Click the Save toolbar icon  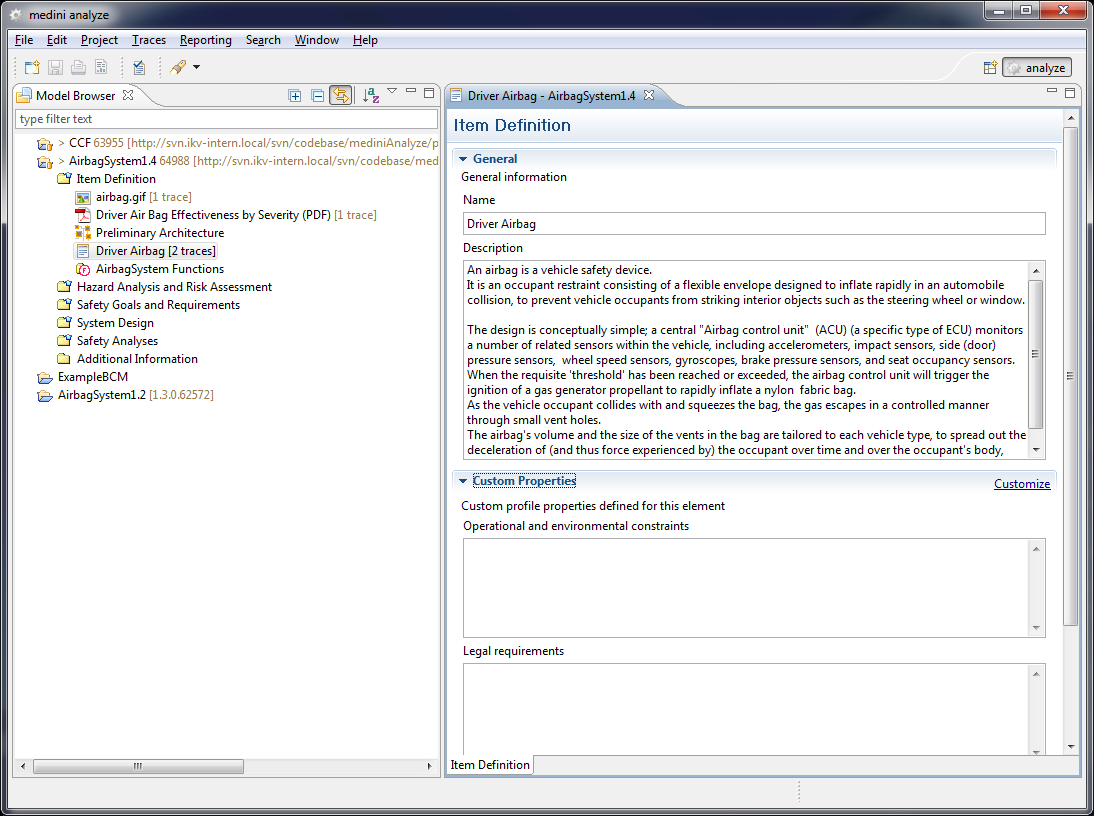pyautogui.click(x=56, y=67)
